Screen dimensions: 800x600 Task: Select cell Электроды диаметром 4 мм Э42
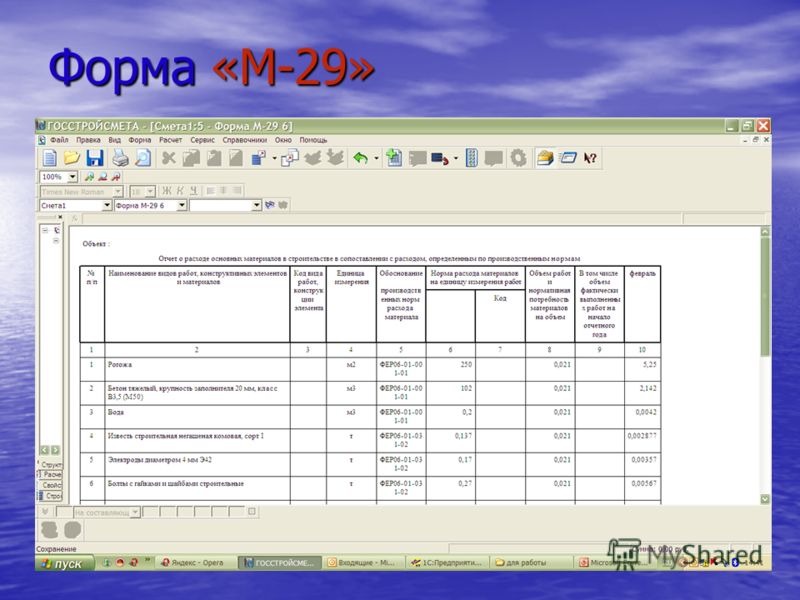(x=197, y=464)
